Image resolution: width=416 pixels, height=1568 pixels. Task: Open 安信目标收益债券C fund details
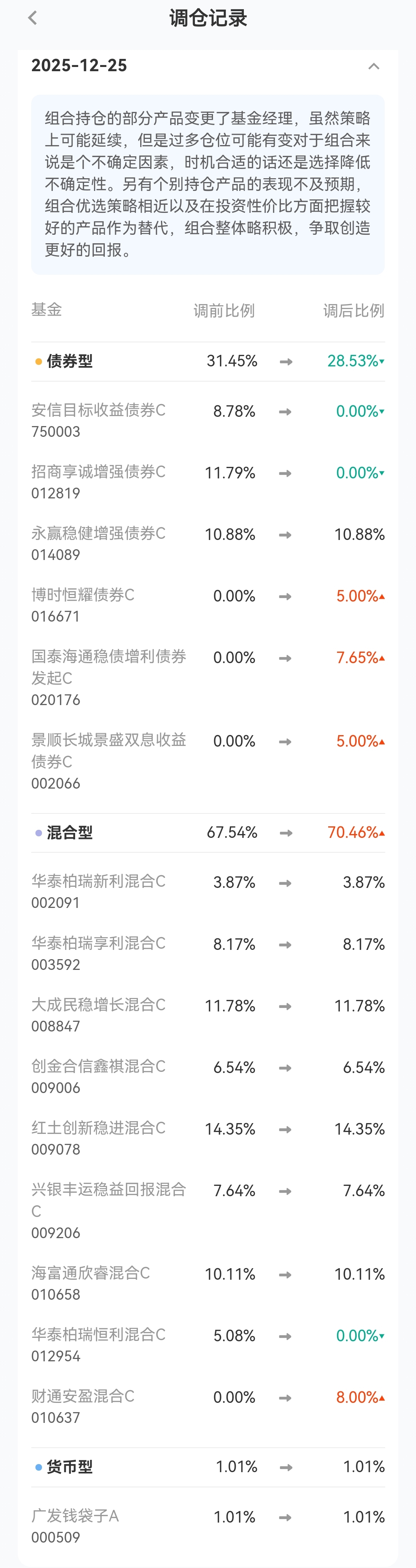coord(98,420)
